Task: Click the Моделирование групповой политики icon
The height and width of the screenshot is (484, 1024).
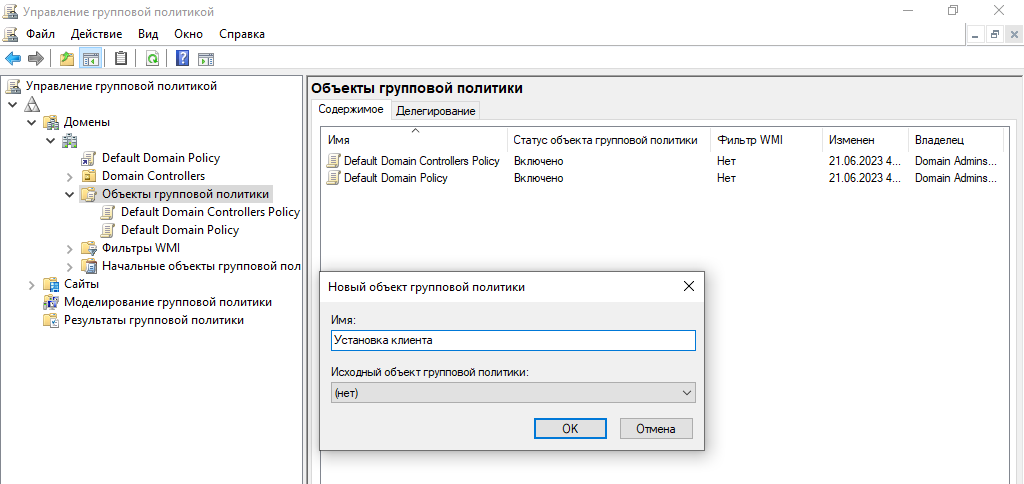Action: coord(51,302)
